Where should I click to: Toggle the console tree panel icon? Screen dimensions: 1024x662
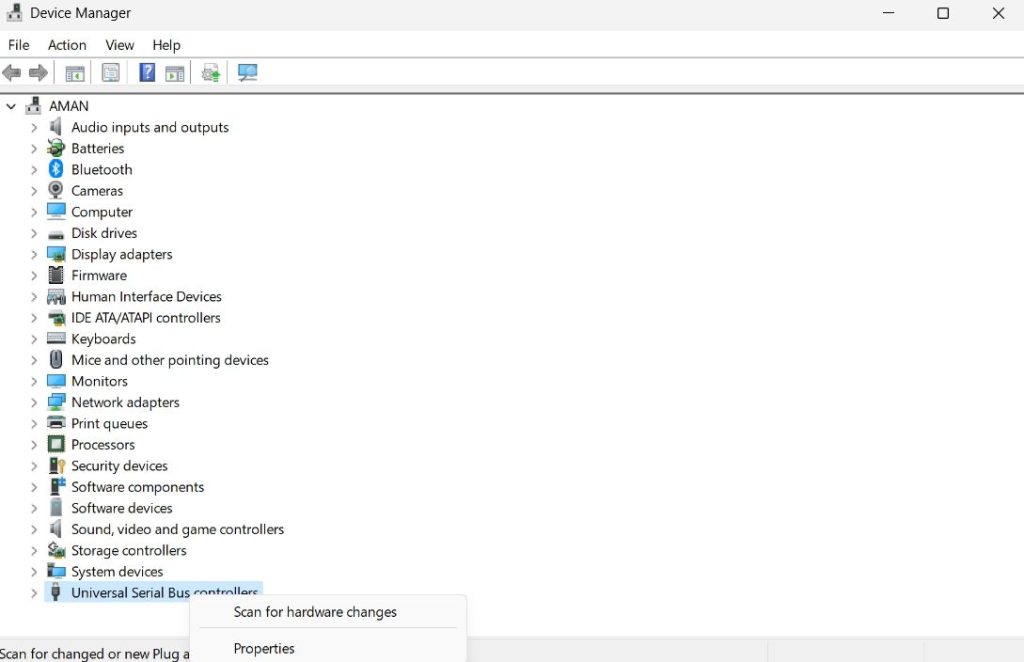click(74, 72)
